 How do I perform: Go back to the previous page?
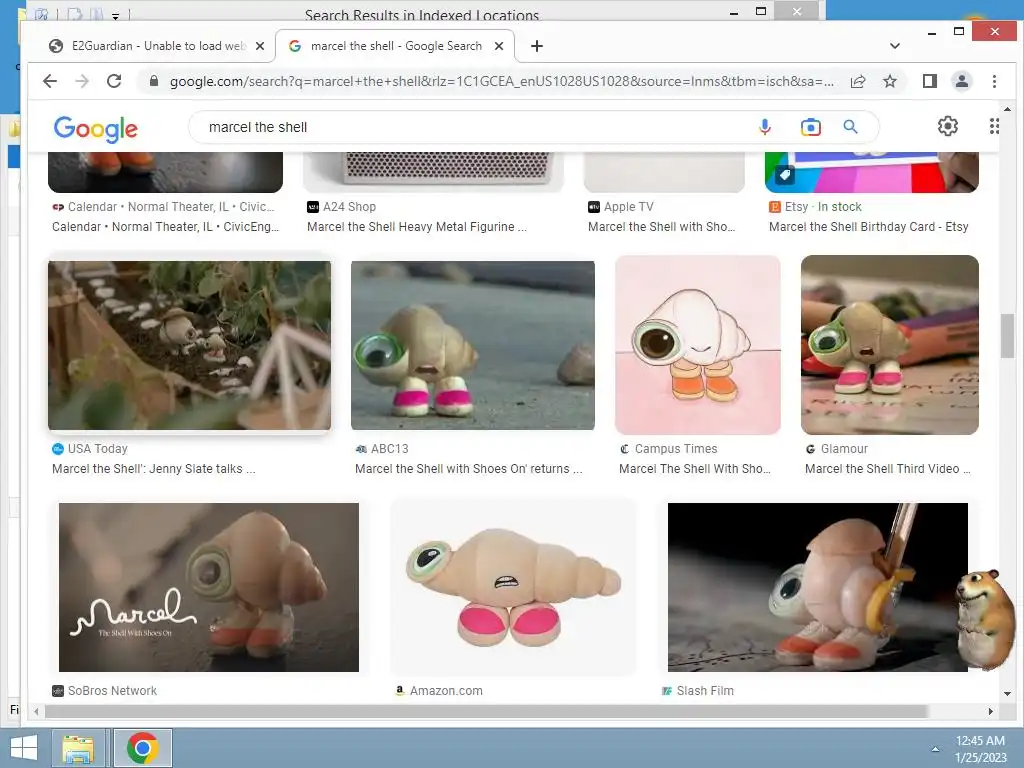[50, 81]
